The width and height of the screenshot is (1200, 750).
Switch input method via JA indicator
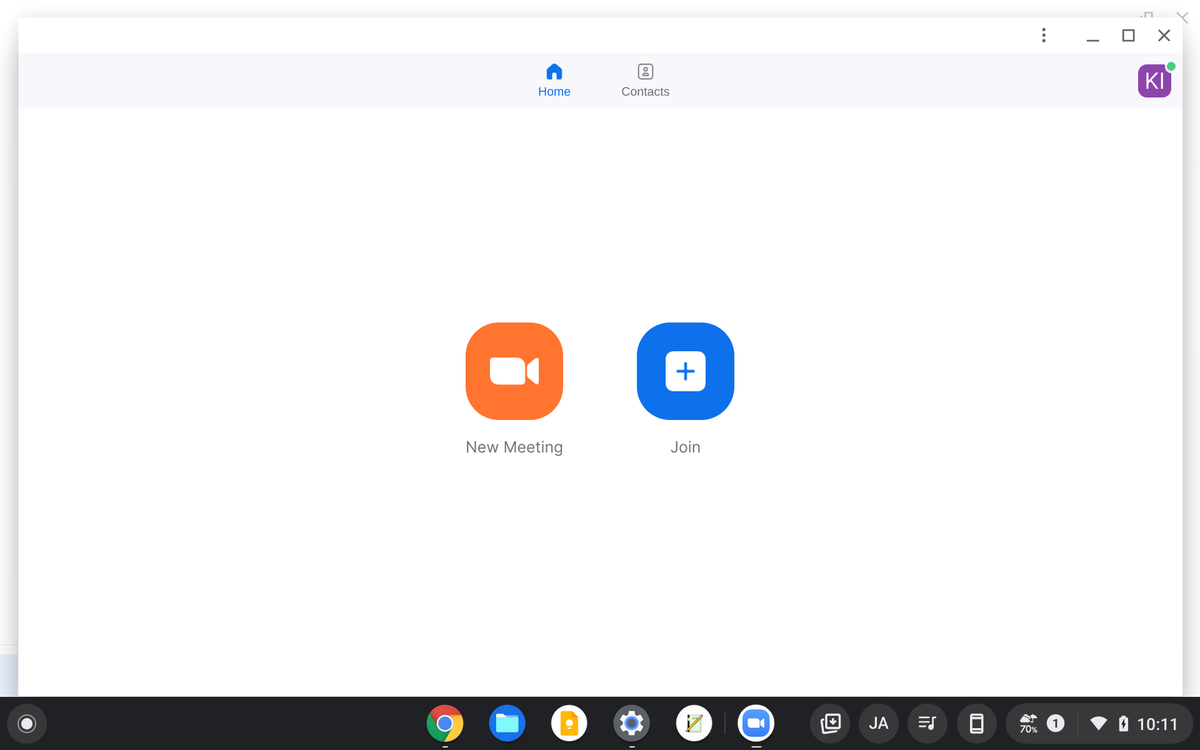[x=879, y=723]
